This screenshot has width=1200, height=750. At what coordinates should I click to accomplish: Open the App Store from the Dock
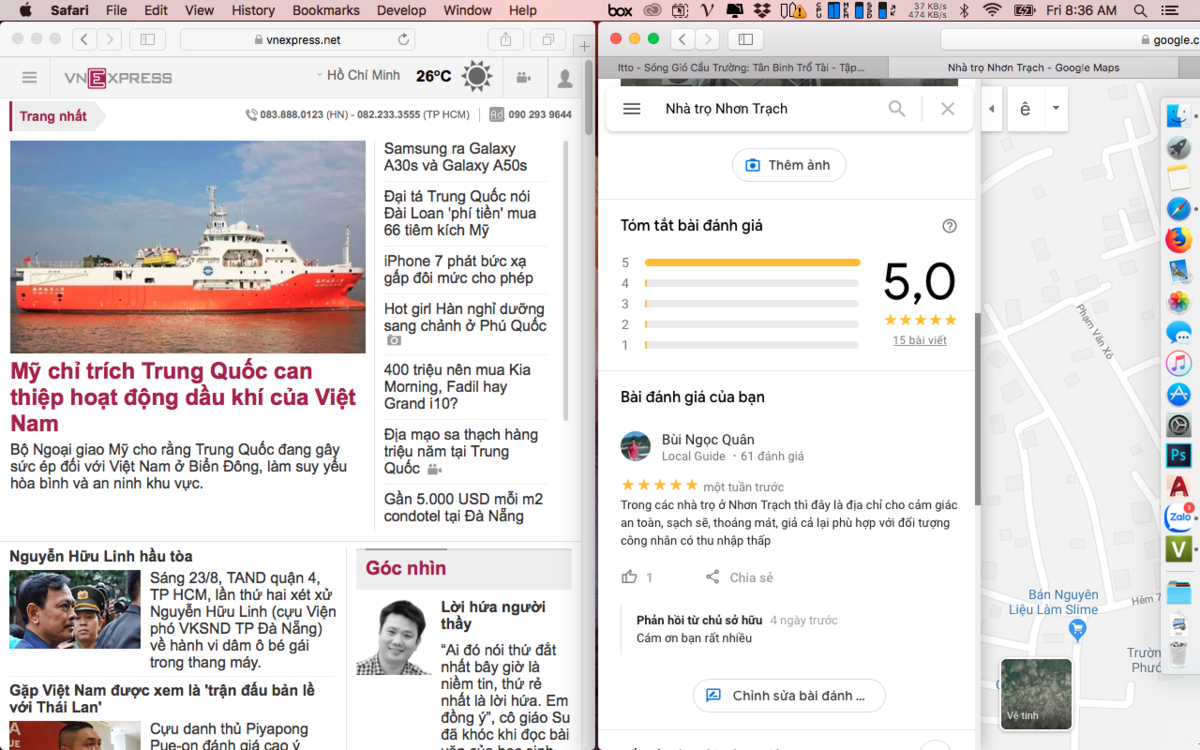(1178, 395)
